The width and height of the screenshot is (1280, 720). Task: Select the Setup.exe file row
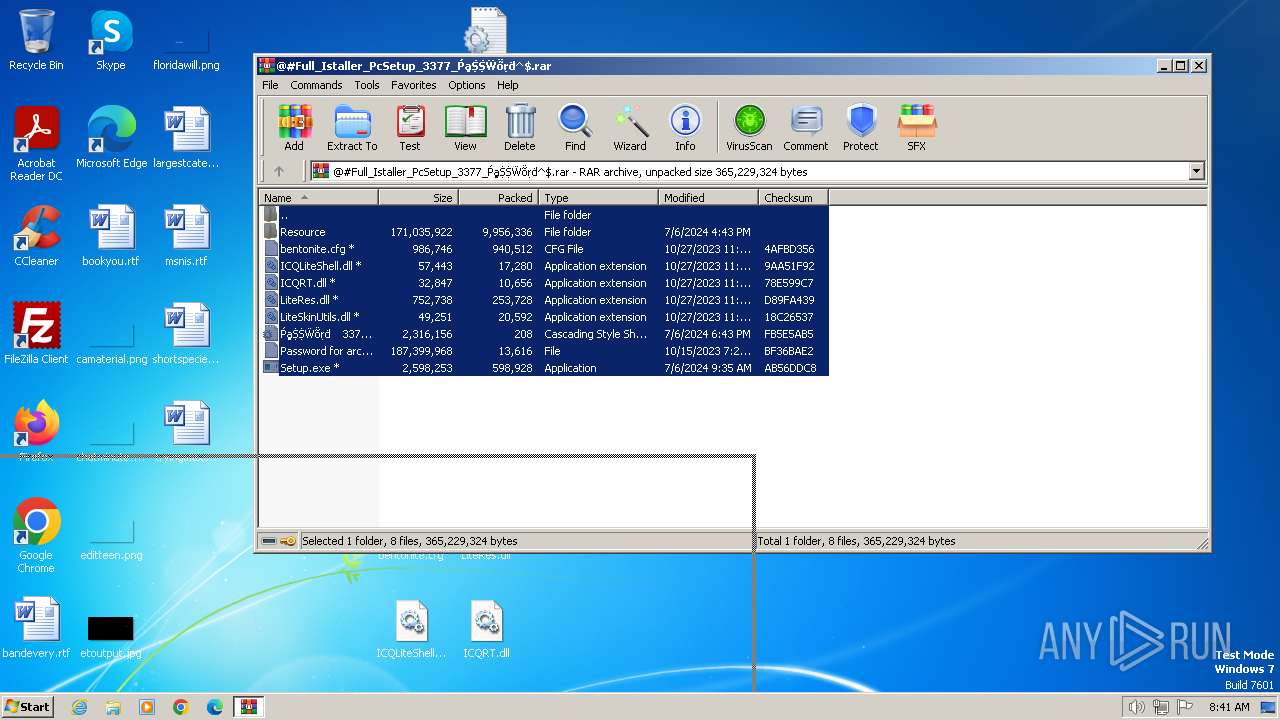click(545, 368)
